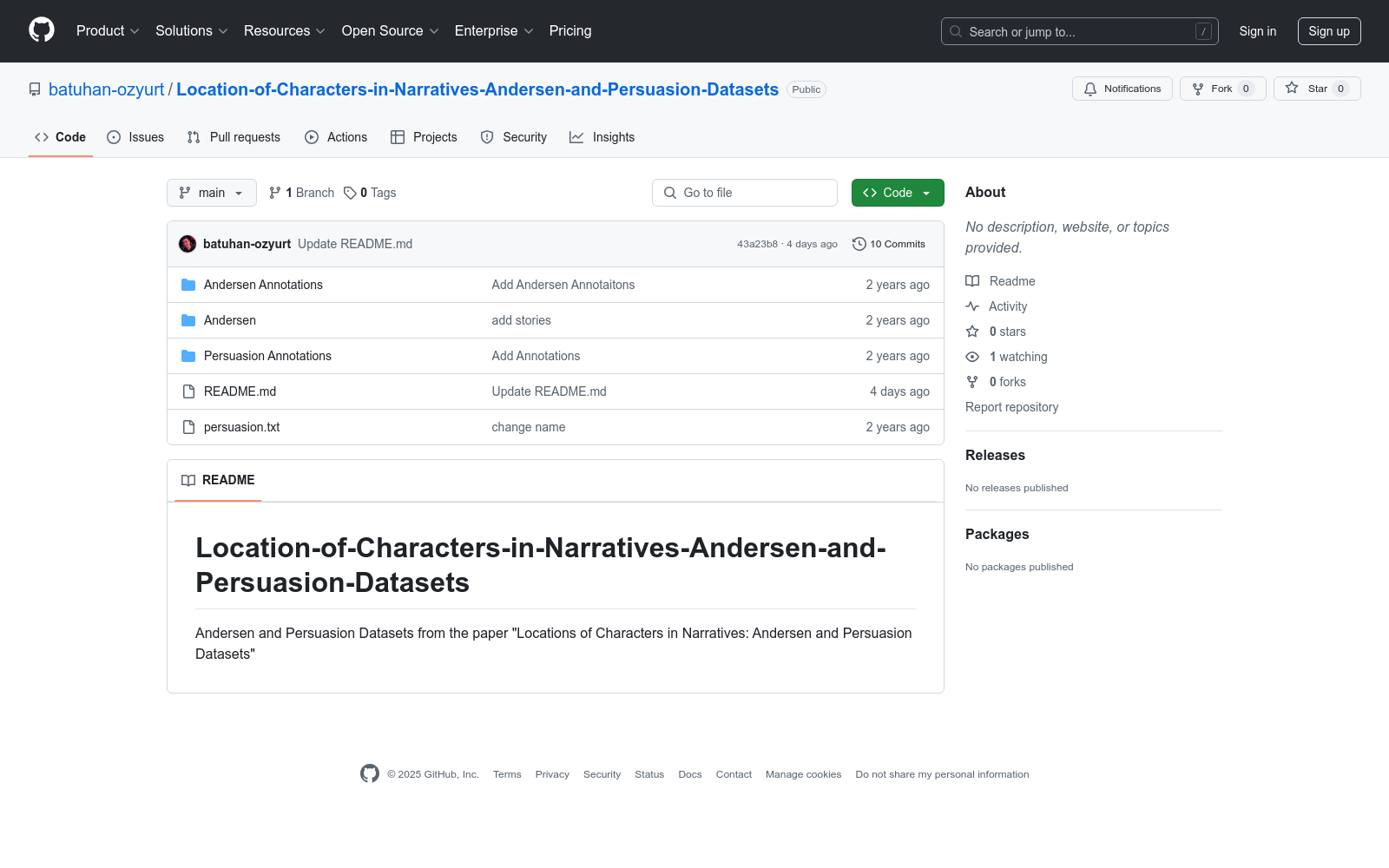Viewport: 1389px width, 868px height.
Task: Open the Pull requests tab
Action: (234, 137)
